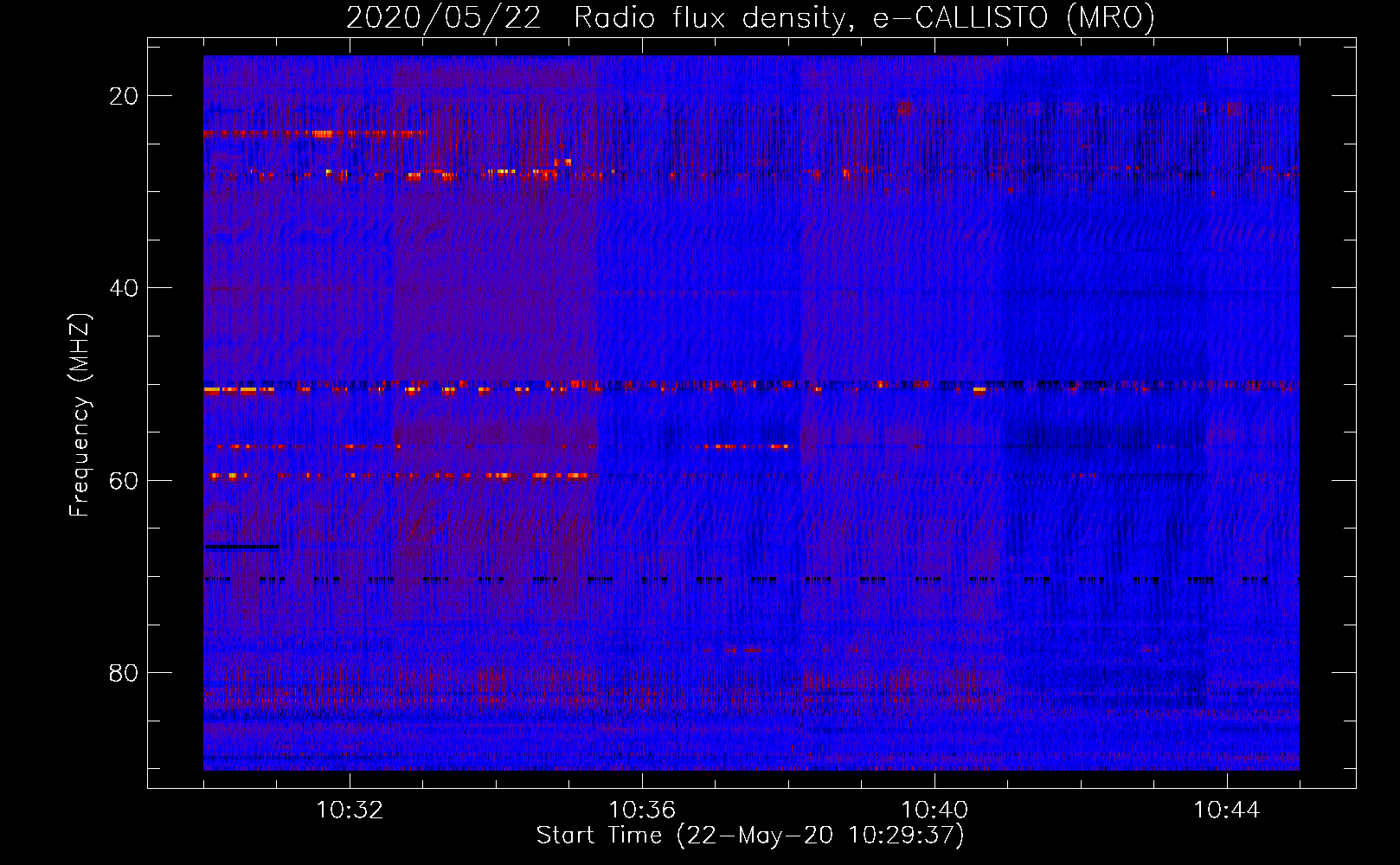Click the "Frequency (MHZ)" y-axis label
Viewport: 1400px width, 865px height.
pos(80,414)
